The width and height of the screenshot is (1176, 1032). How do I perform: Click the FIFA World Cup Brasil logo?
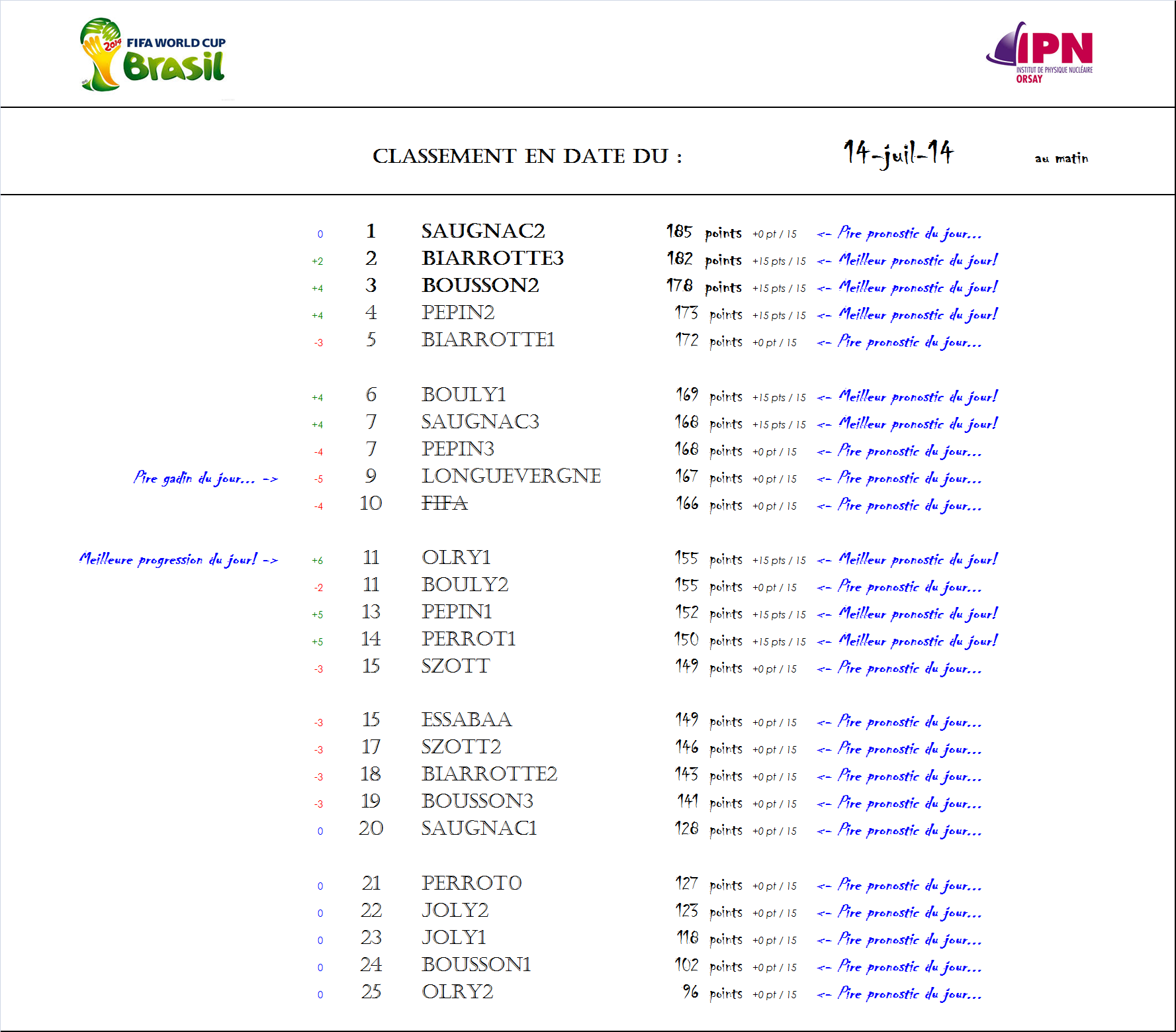(x=153, y=54)
